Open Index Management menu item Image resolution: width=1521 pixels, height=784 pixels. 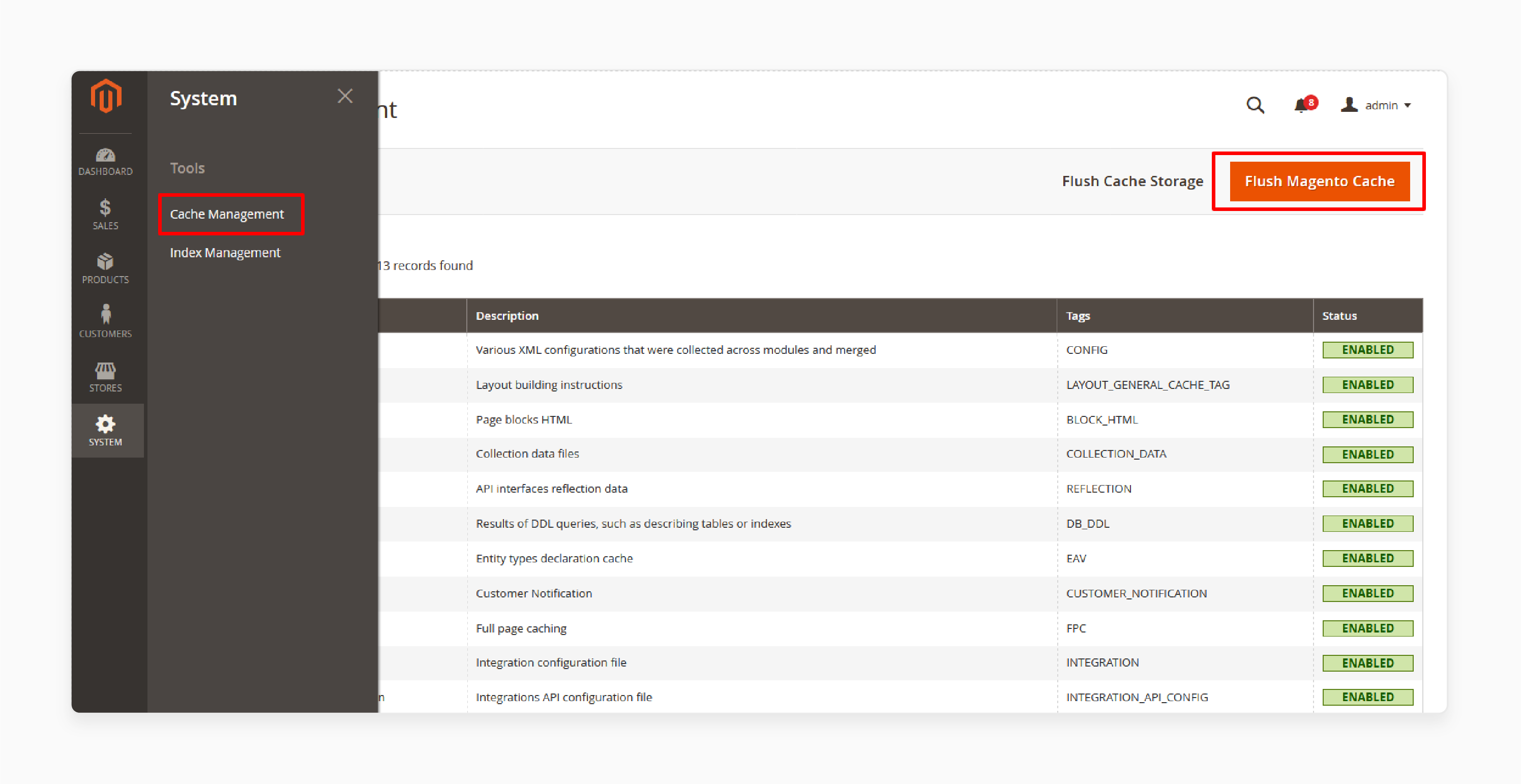point(225,253)
